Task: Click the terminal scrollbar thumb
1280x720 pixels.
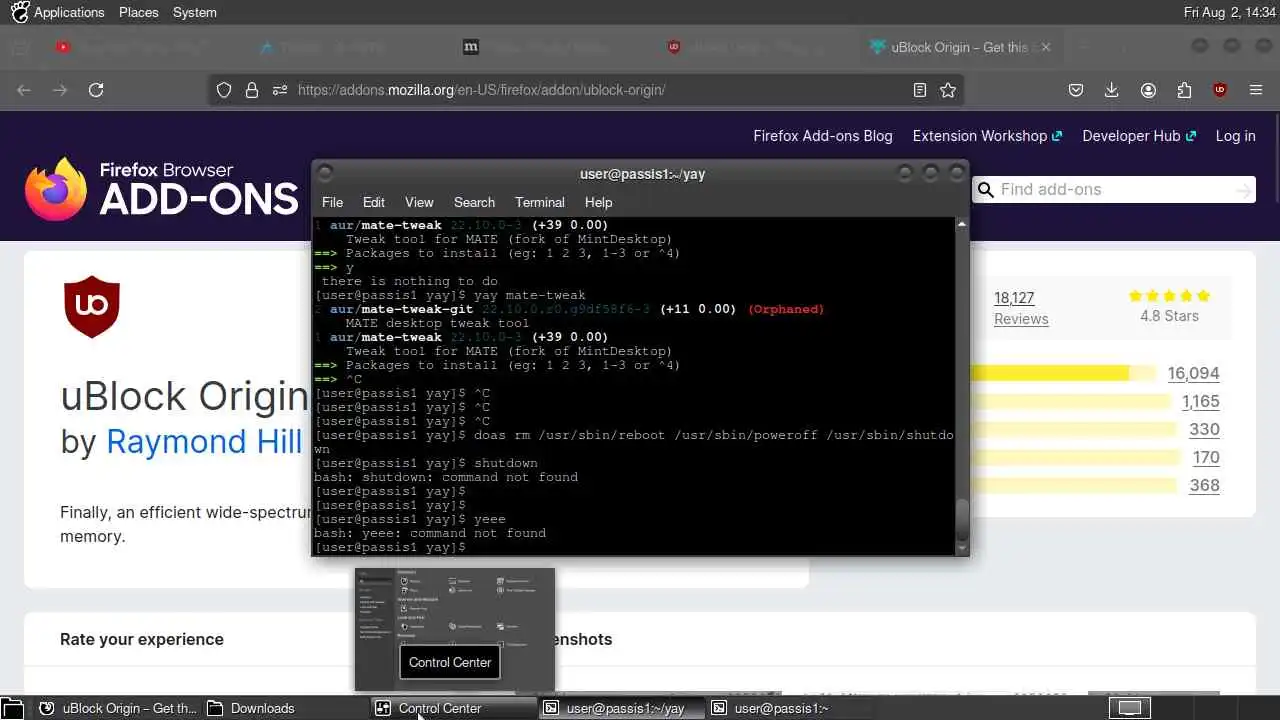Action: pyautogui.click(x=962, y=519)
